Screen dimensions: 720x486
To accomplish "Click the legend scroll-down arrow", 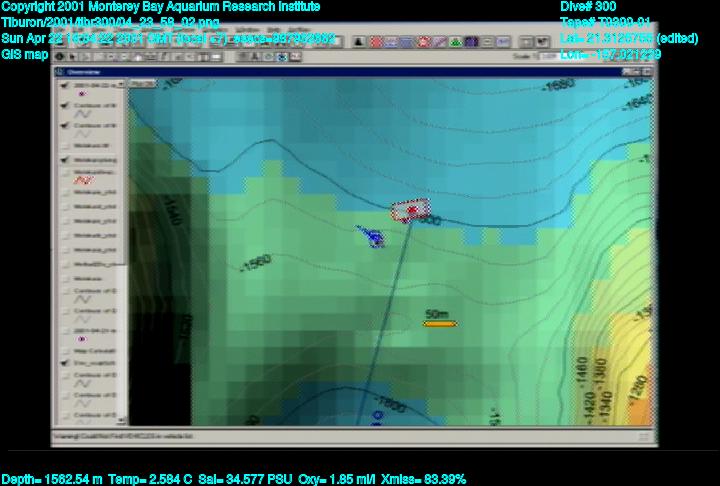I will 121,420.
